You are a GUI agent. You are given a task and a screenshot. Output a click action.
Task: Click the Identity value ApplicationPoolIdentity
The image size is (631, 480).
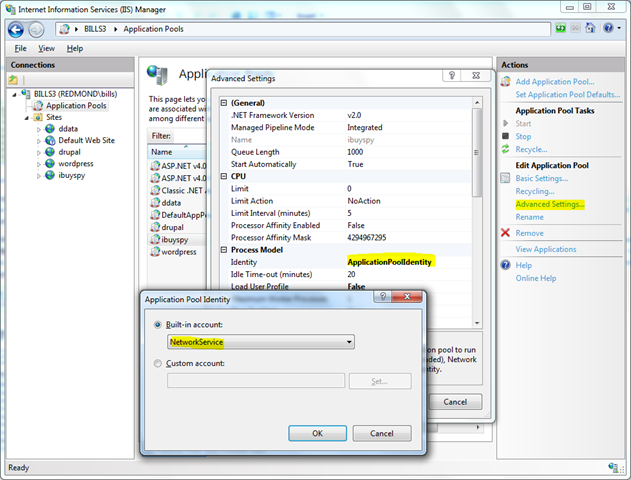pyautogui.click(x=390, y=262)
